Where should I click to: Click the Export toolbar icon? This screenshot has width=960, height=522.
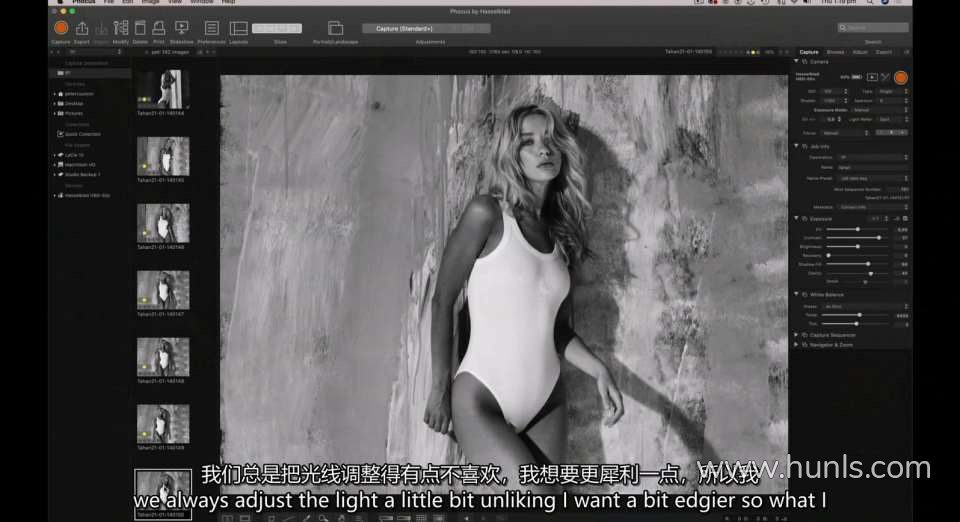[x=81, y=28]
